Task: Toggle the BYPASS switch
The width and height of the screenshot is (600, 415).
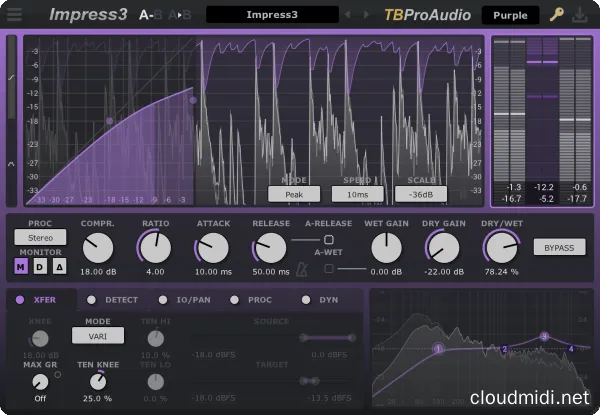Action: 560,246
